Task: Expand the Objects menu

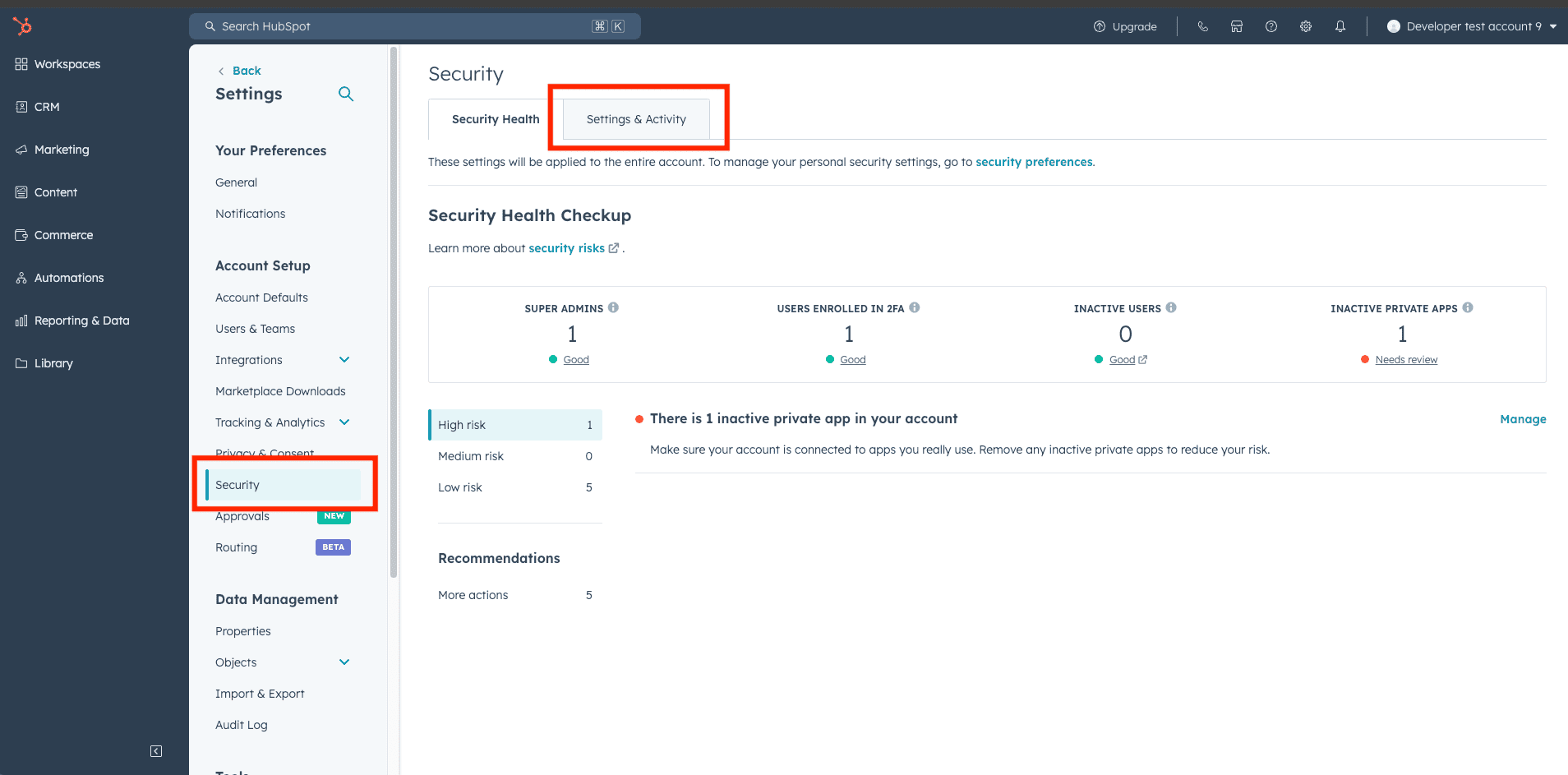Action: click(344, 662)
